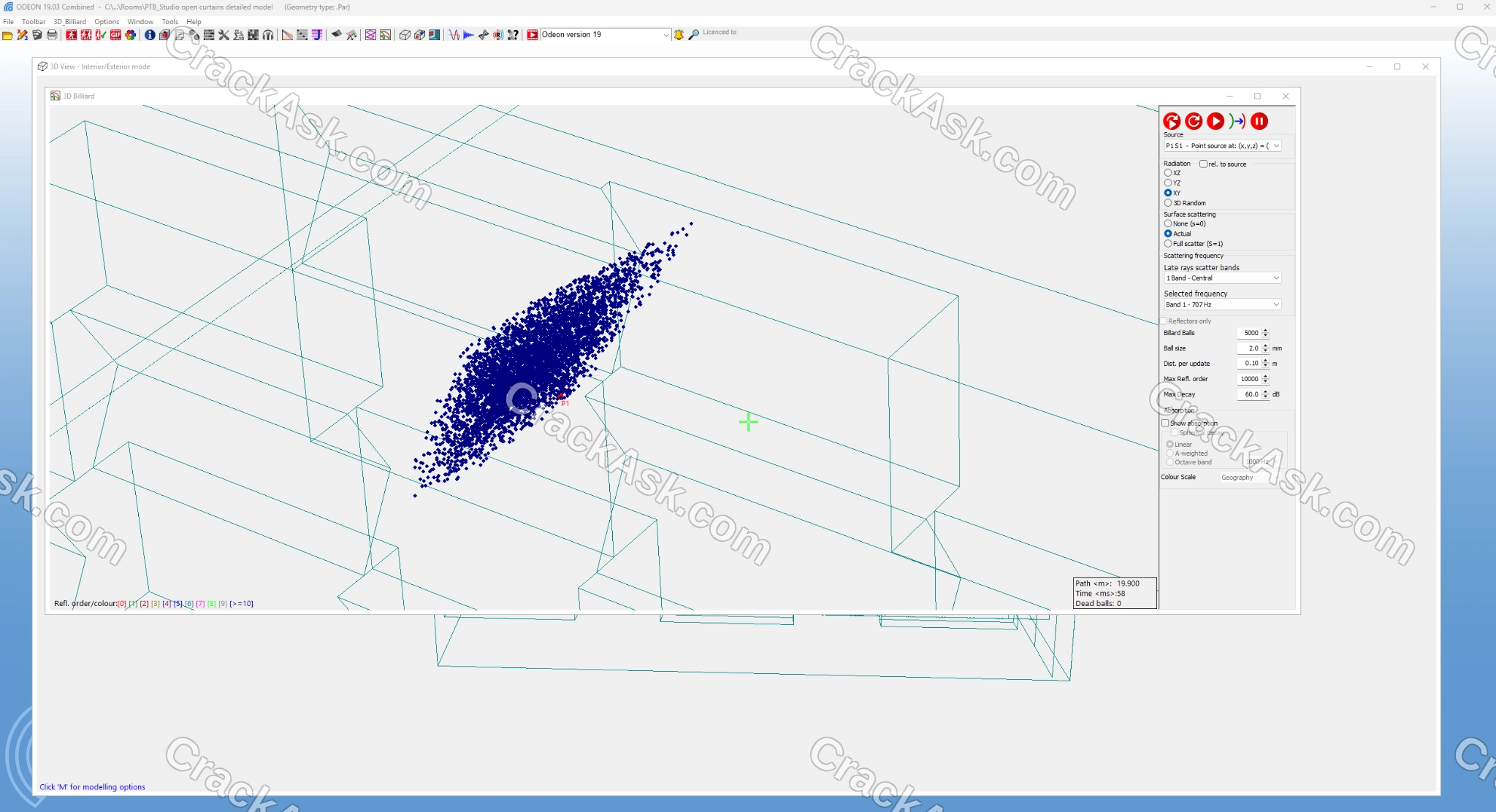The height and width of the screenshot is (812, 1496).
Task: Open the Options menu
Action: (x=107, y=22)
